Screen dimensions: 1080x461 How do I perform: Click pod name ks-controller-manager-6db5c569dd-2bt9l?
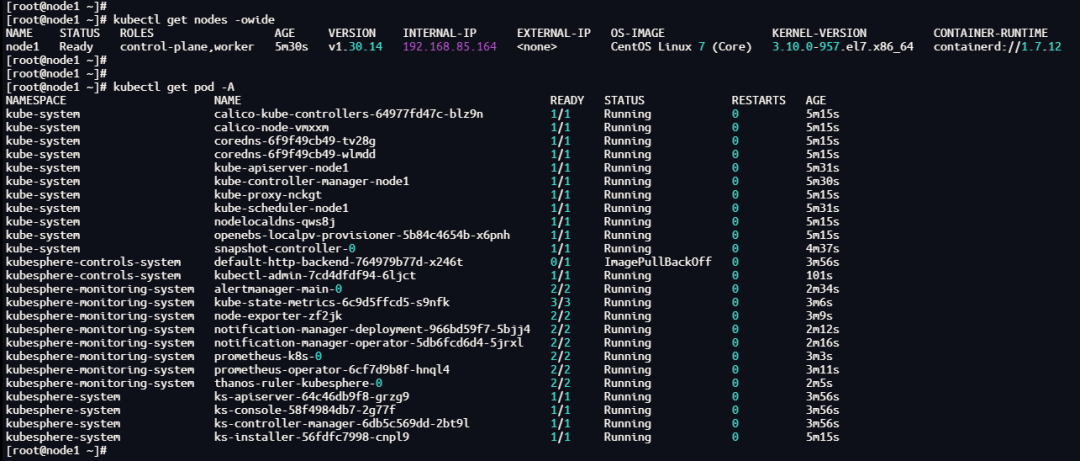coord(342,423)
